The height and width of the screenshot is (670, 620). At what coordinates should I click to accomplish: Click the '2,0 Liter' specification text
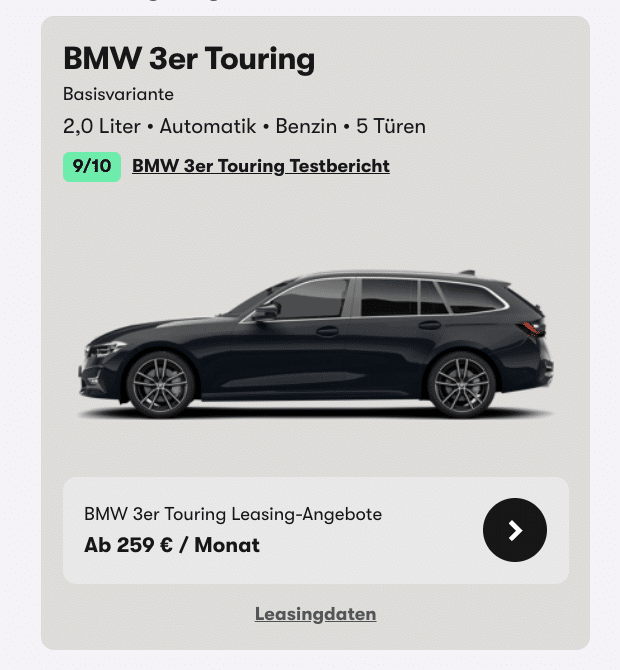pyautogui.click(x=102, y=126)
